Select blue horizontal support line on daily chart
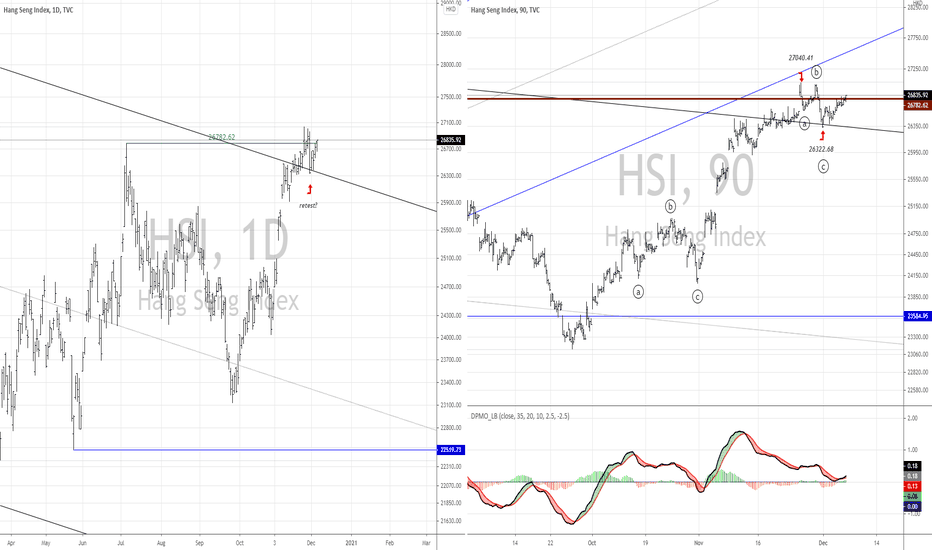The height and width of the screenshot is (550, 932). (x=256, y=450)
